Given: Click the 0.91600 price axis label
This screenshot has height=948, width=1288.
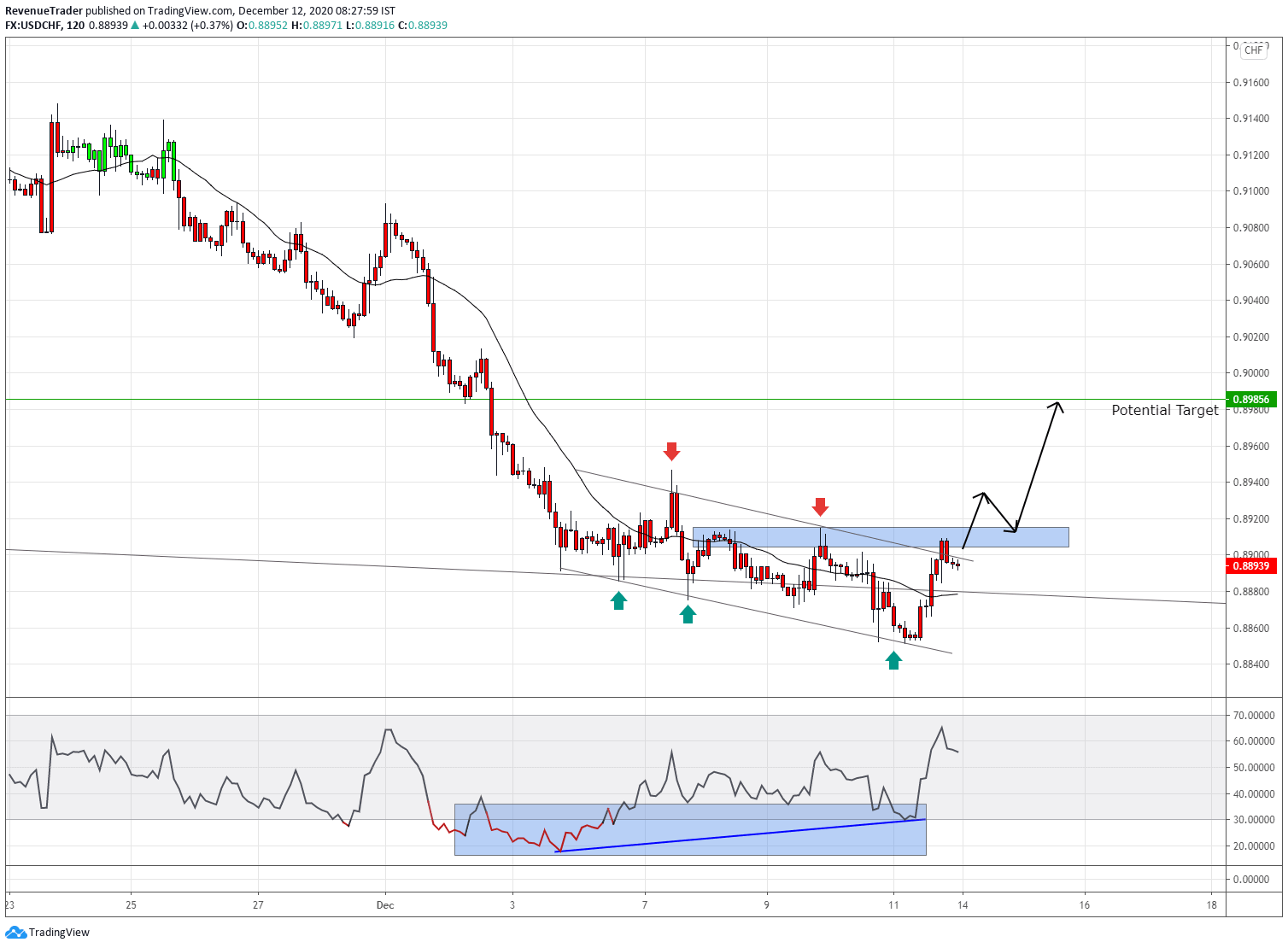Looking at the screenshot, I should click(x=1250, y=83).
